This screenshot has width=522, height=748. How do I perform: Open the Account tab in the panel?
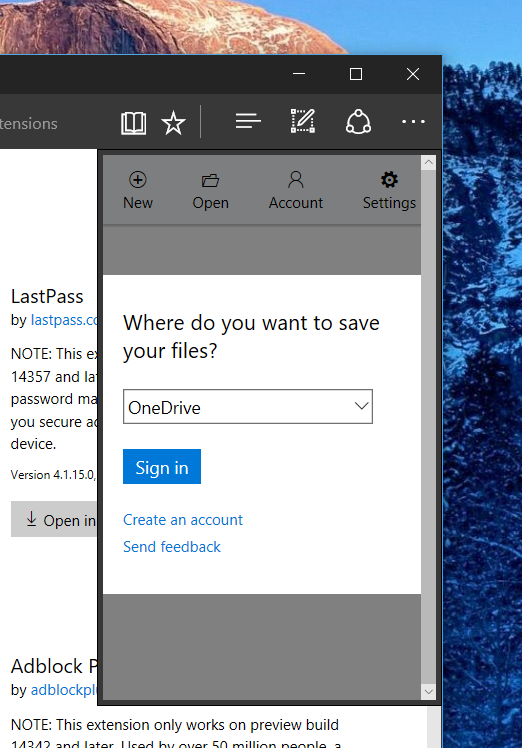(296, 191)
